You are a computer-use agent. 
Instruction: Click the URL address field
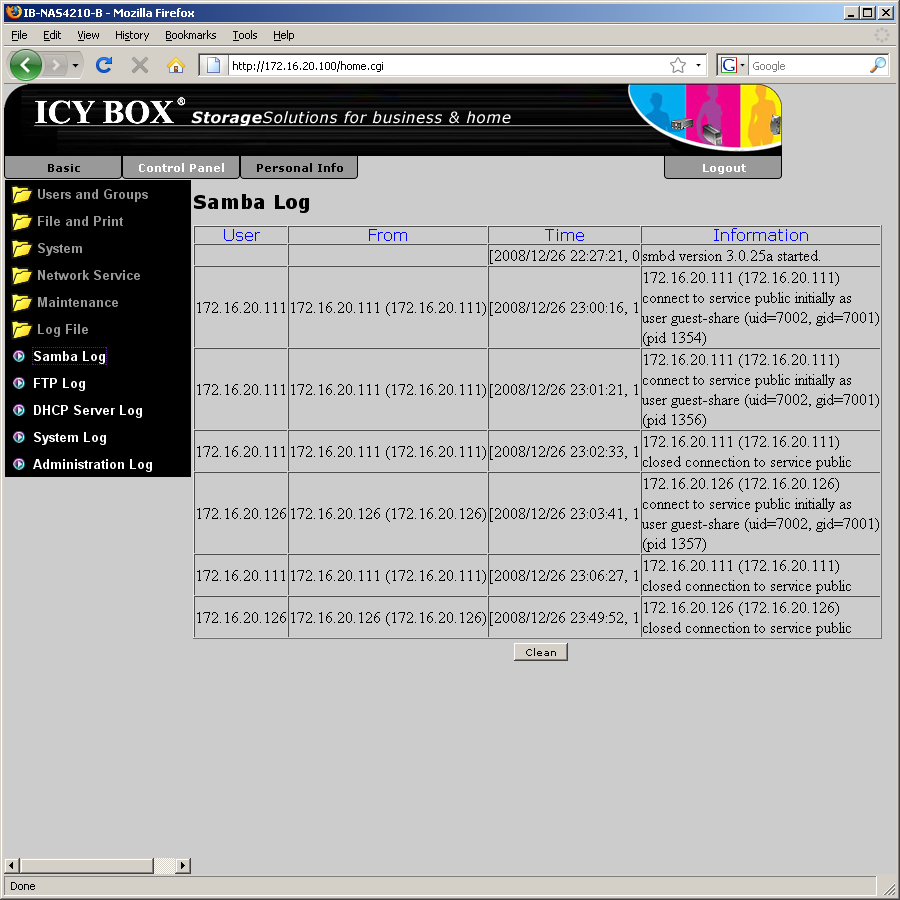coord(447,65)
